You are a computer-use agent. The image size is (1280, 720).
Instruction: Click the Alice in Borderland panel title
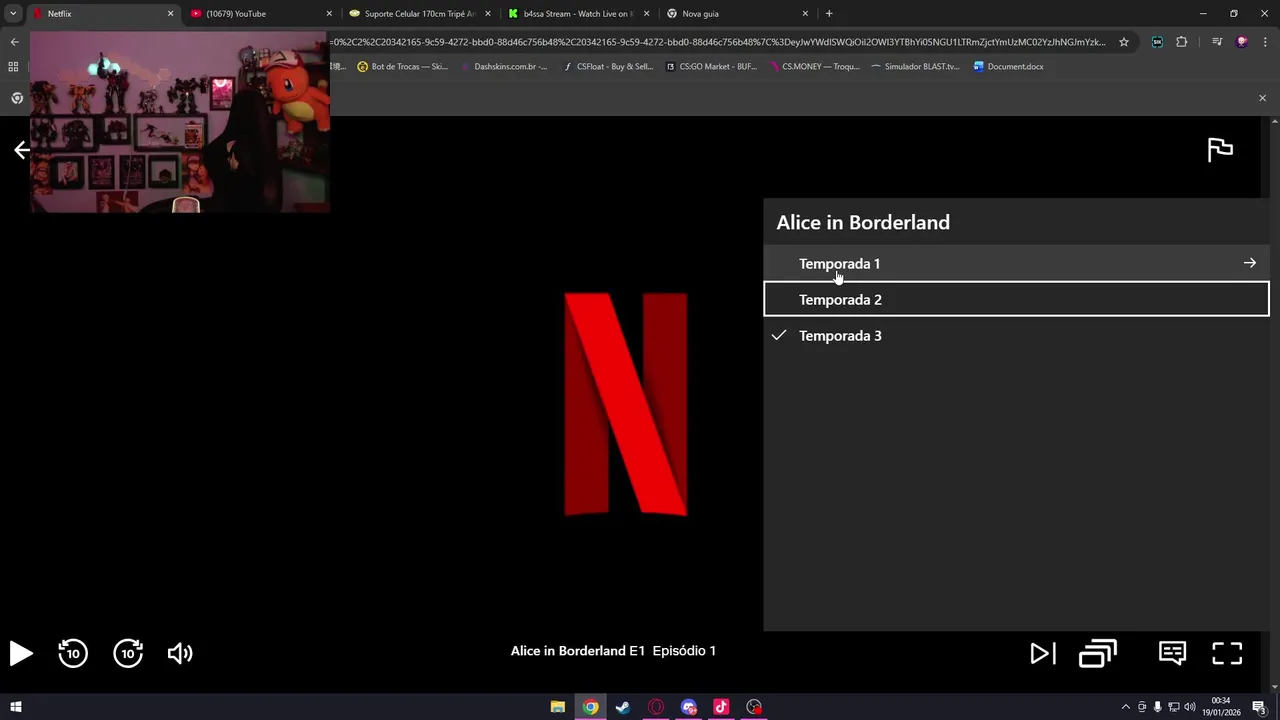tap(863, 222)
